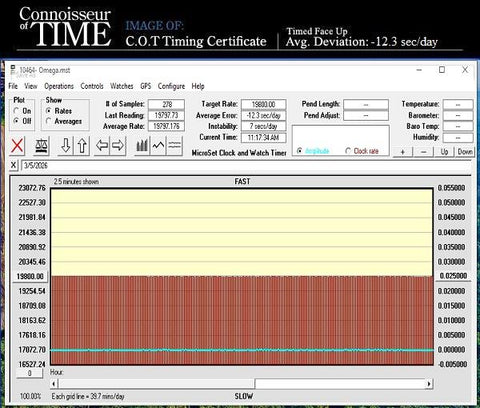This screenshot has height=408, width=480.
Task: Open the Operations menu
Action: click(59, 86)
